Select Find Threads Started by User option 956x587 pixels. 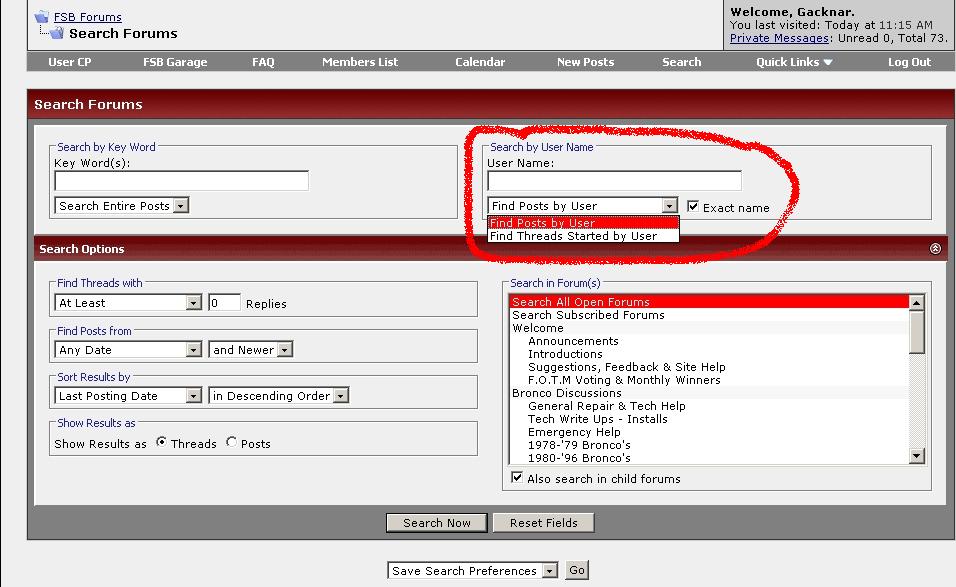pyautogui.click(x=583, y=236)
